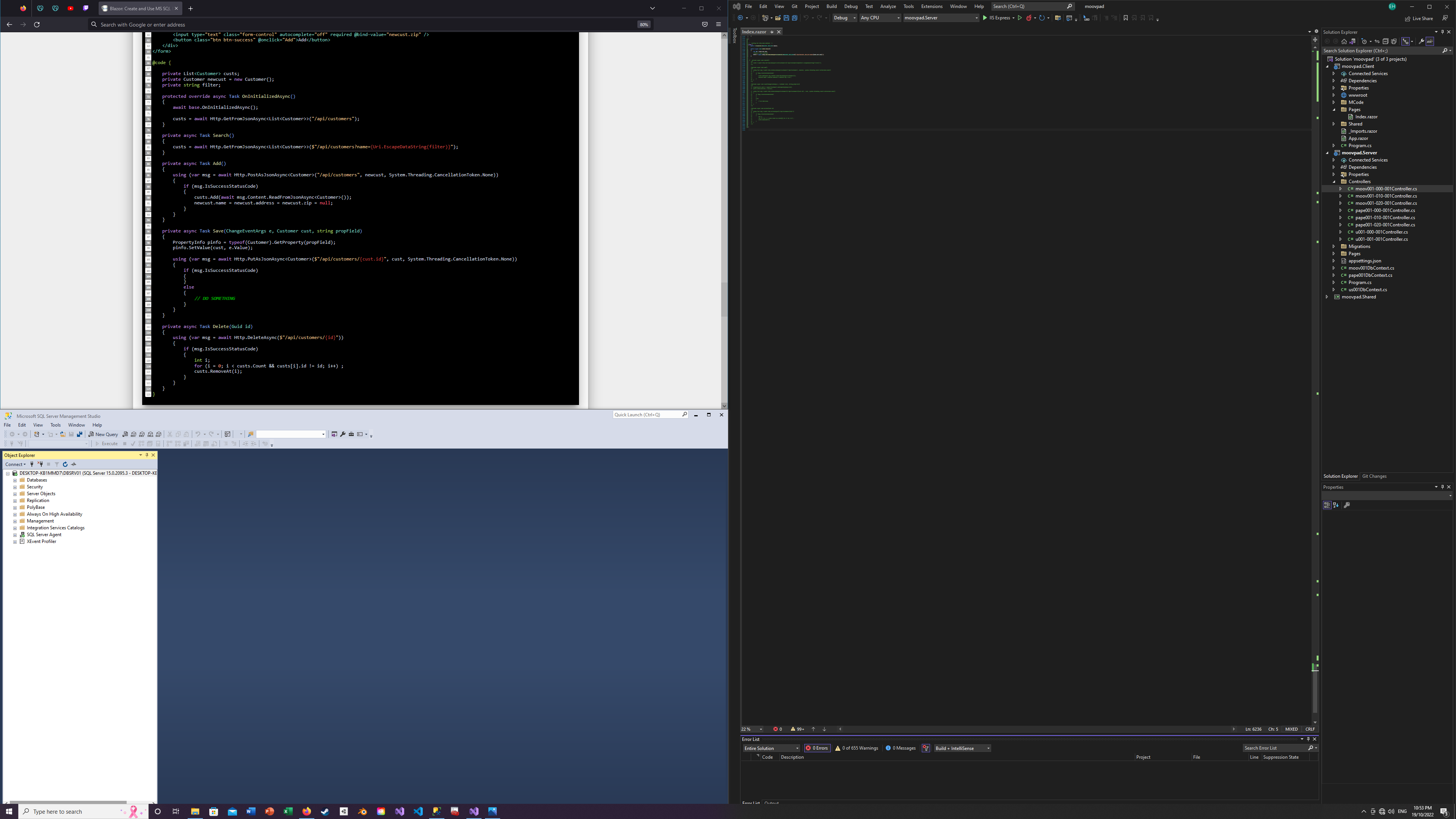Click Disconnect icon in Object Explorer
This screenshot has width=1456, height=819.
40,464
